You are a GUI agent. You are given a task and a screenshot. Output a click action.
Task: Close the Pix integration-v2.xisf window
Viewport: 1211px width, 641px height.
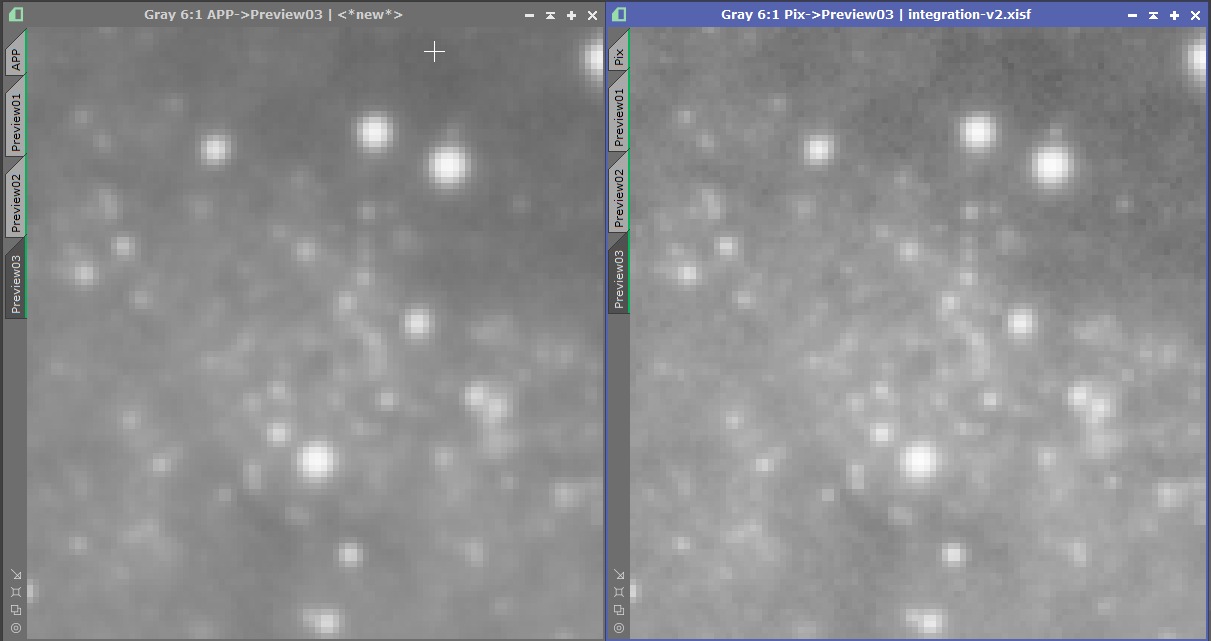click(x=1195, y=15)
